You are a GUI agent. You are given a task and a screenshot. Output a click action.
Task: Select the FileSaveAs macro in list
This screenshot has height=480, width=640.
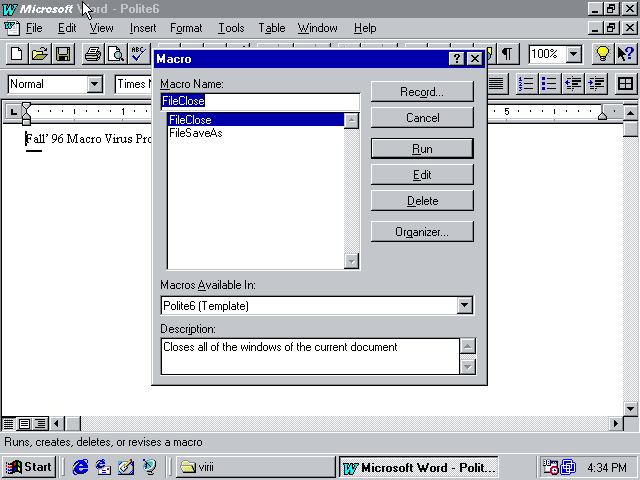pyautogui.click(x=256, y=133)
